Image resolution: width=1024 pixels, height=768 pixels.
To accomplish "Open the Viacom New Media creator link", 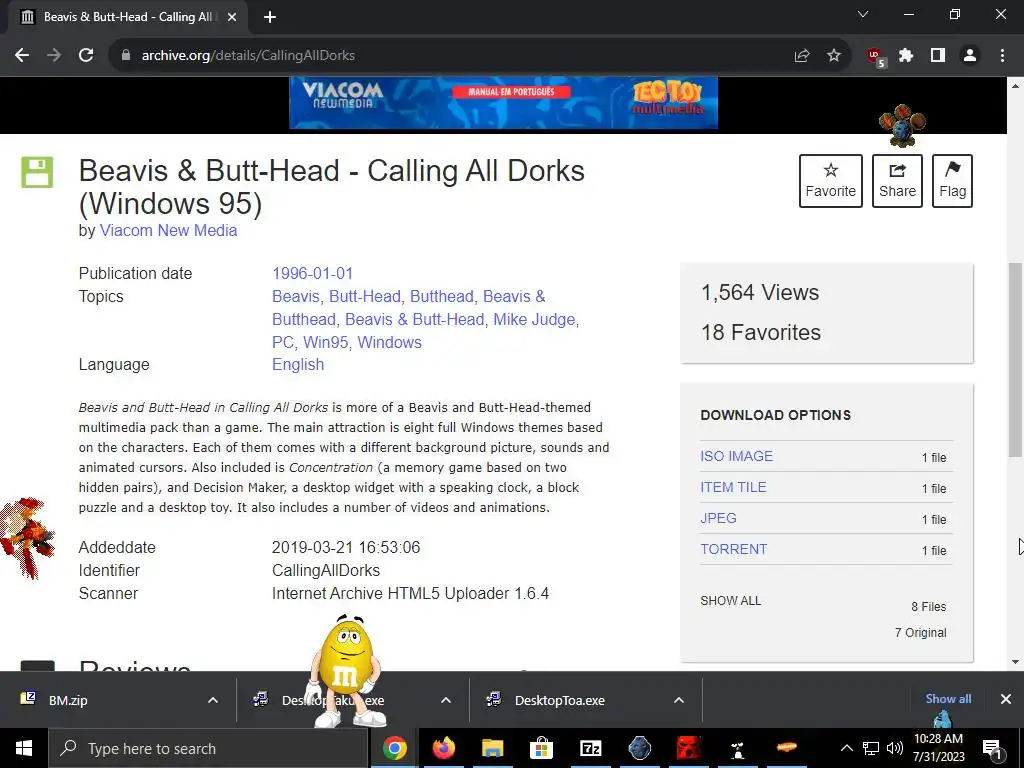I will [168, 231].
